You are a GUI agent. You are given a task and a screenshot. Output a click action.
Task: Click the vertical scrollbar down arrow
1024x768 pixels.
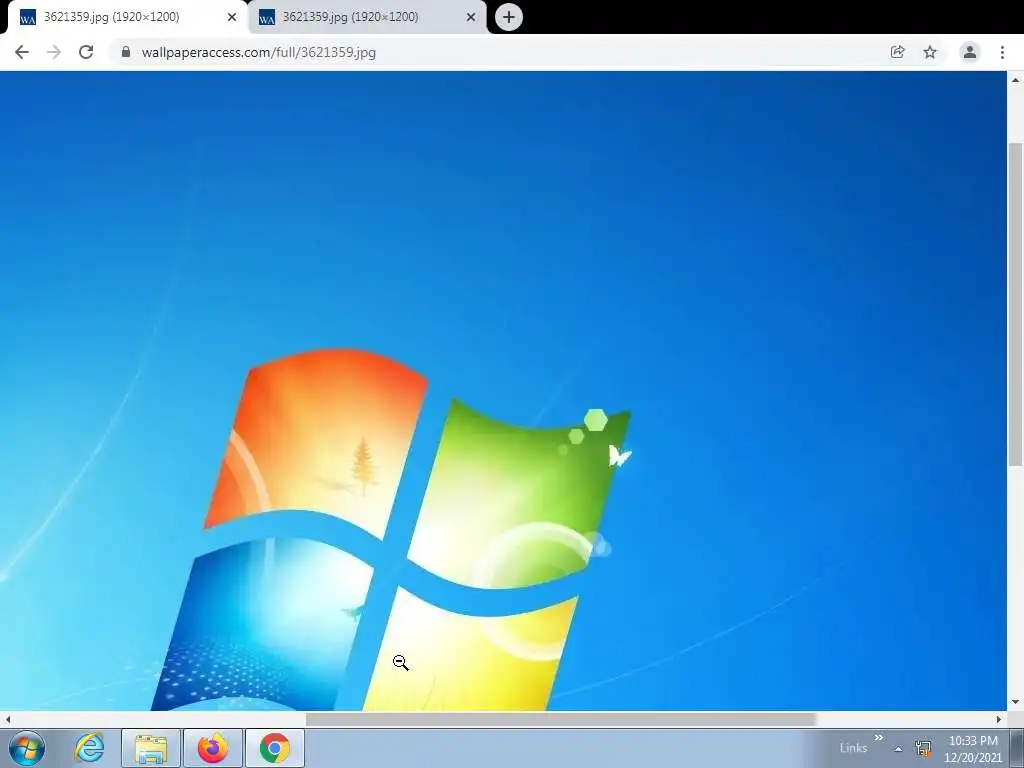click(1016, 702)
